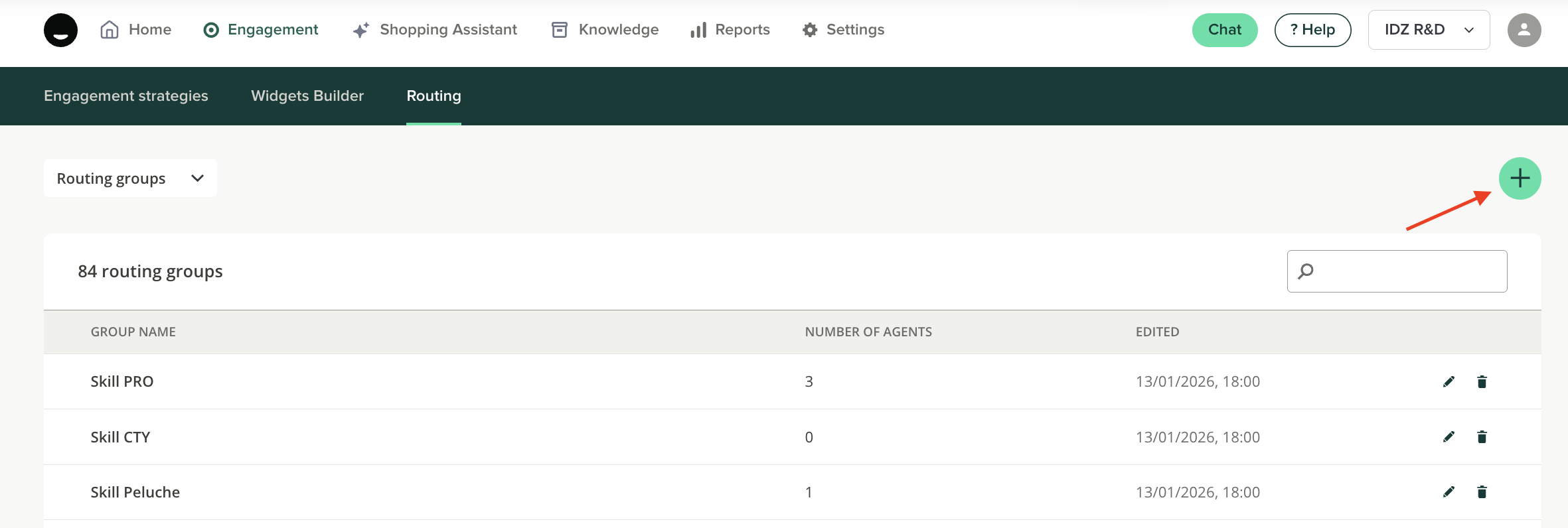Click the black smiley logo icon
This screenshot has width=1568, height=528.
click(60, 30)
